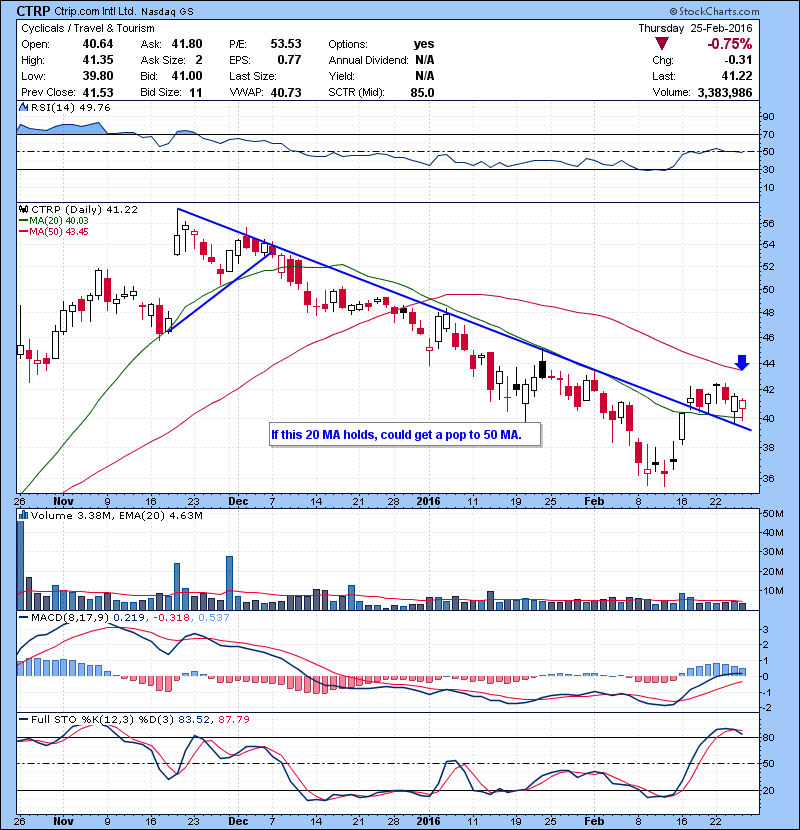Click the CTRP ticker symbol in header
The height and width of the screenshot is (830, 800).
click(33, 11)
